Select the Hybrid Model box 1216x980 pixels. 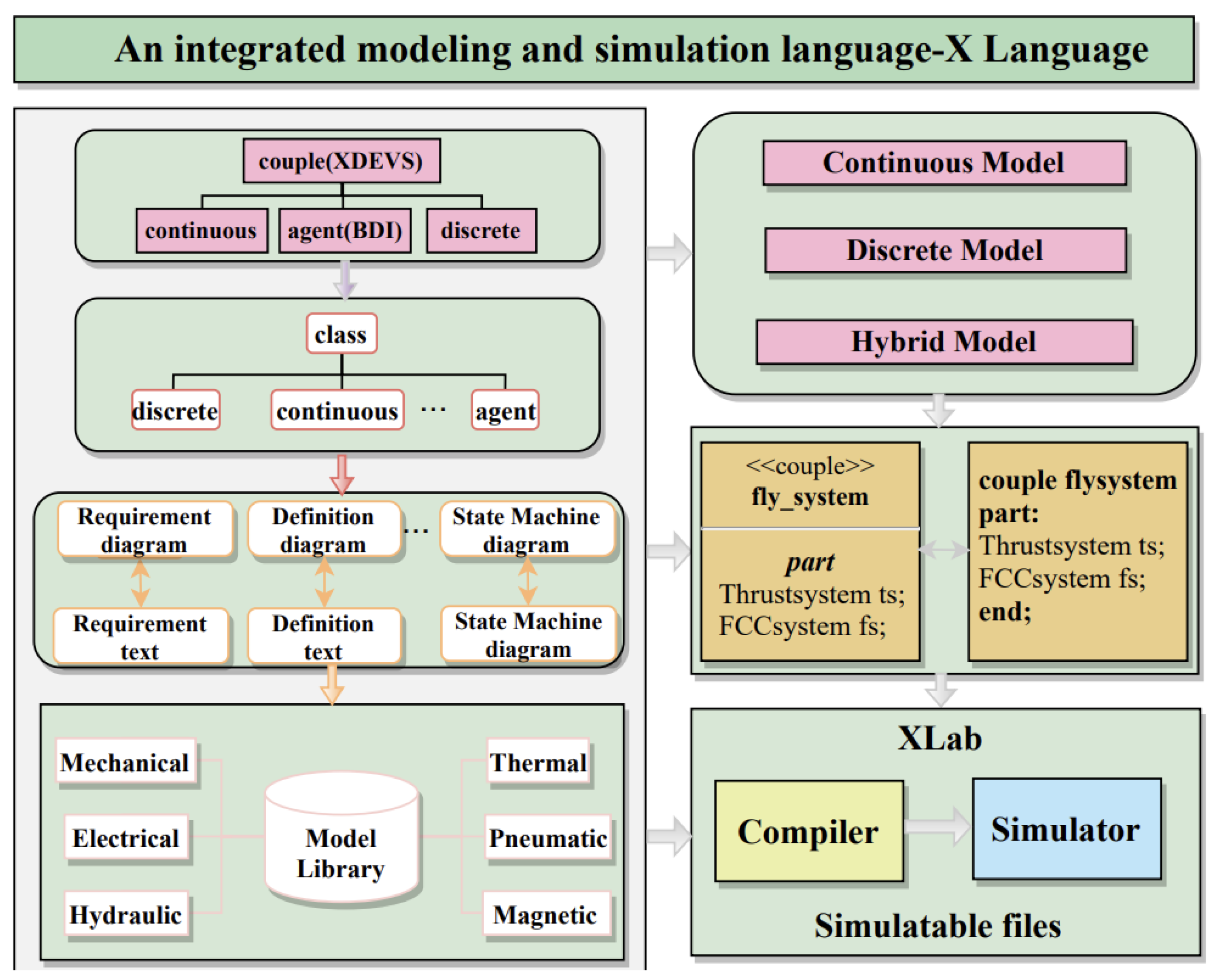[x=944, y=342]
